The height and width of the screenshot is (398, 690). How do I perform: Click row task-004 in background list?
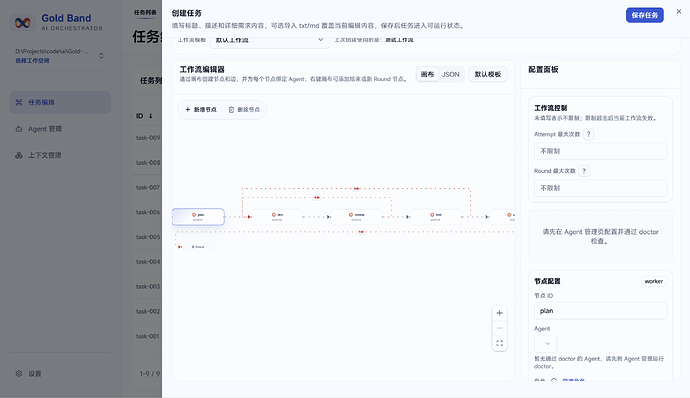148,262
